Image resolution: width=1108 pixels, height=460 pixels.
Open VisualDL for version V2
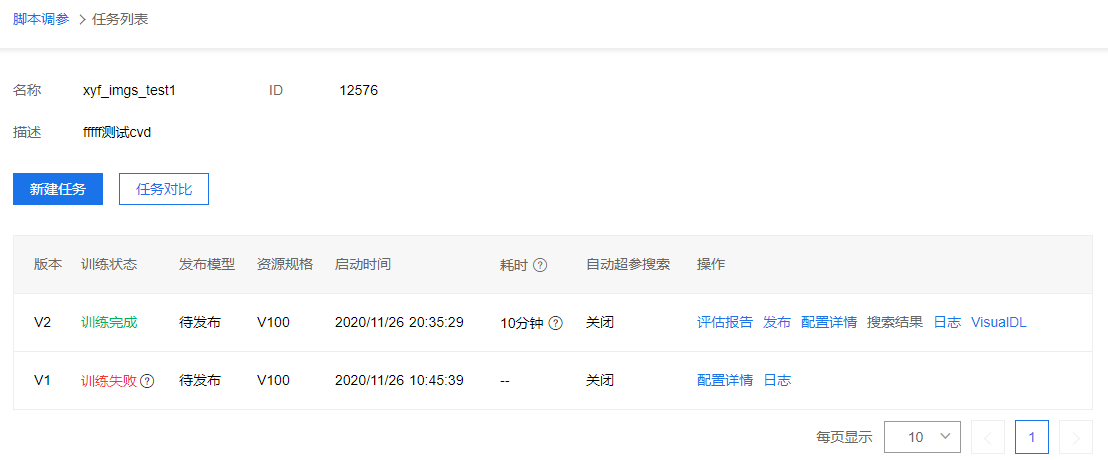pyautogui.click(x=998, y=322)
